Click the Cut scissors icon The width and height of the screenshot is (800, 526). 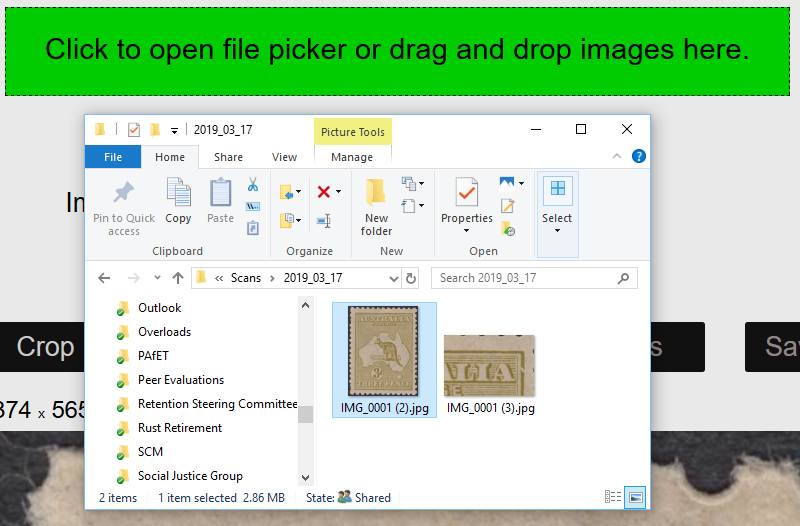coord(253,184)
